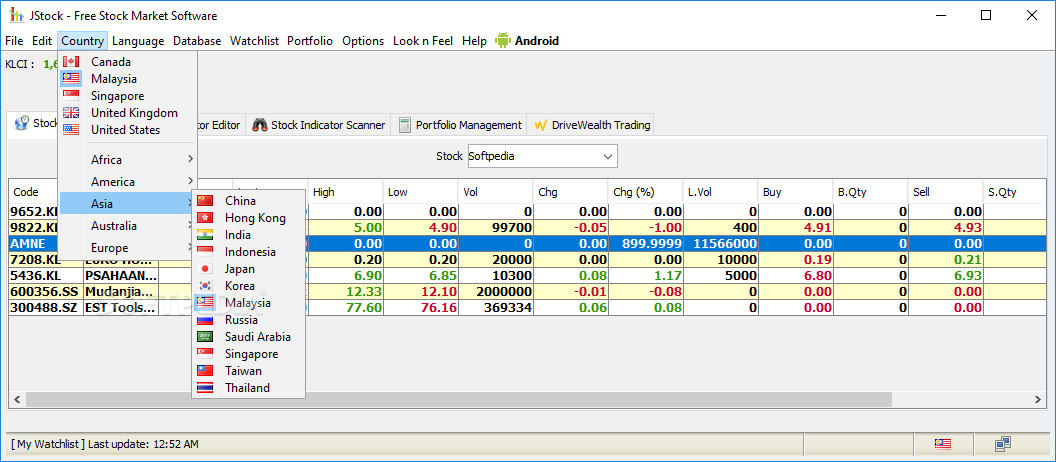Click the Canada flag icon in the Country menu
The width and height of the screenshot is (1056, 462).
point(71,62)
